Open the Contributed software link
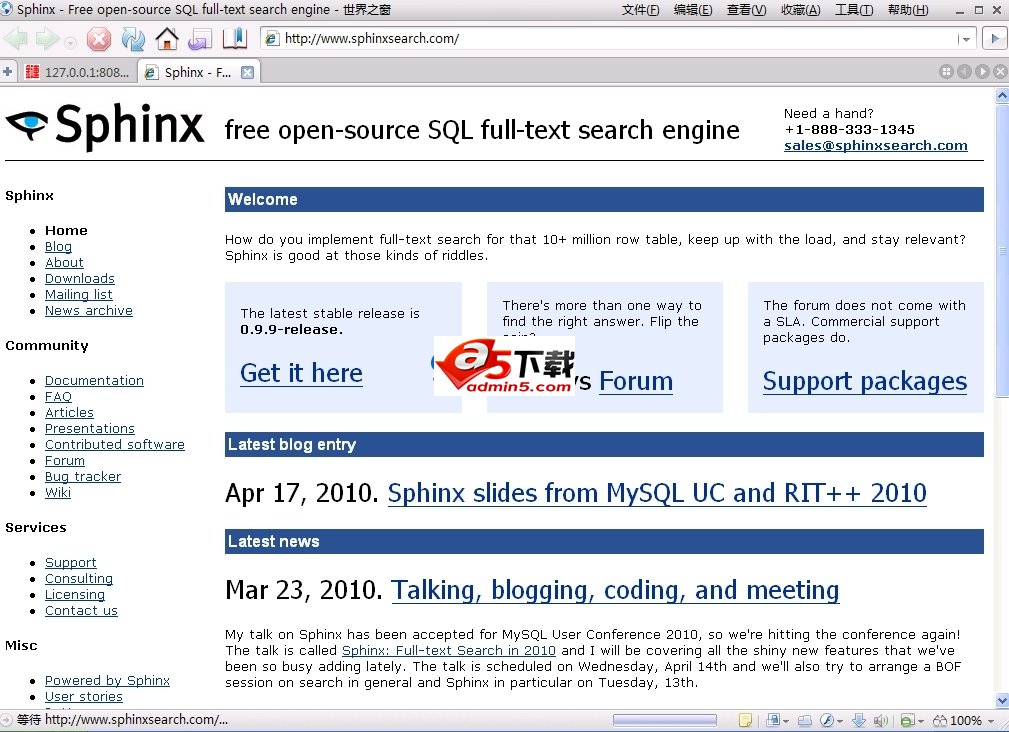Viewport: 1009px width, 732px height. pyautogui.click(x=115, y=444)
